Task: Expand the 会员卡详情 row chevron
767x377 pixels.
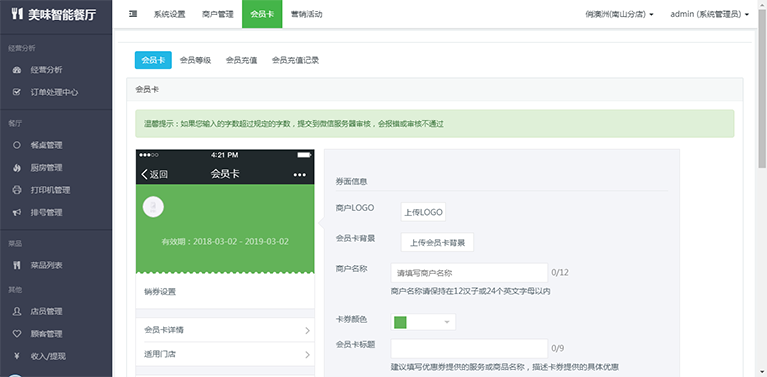Action: 307,331
